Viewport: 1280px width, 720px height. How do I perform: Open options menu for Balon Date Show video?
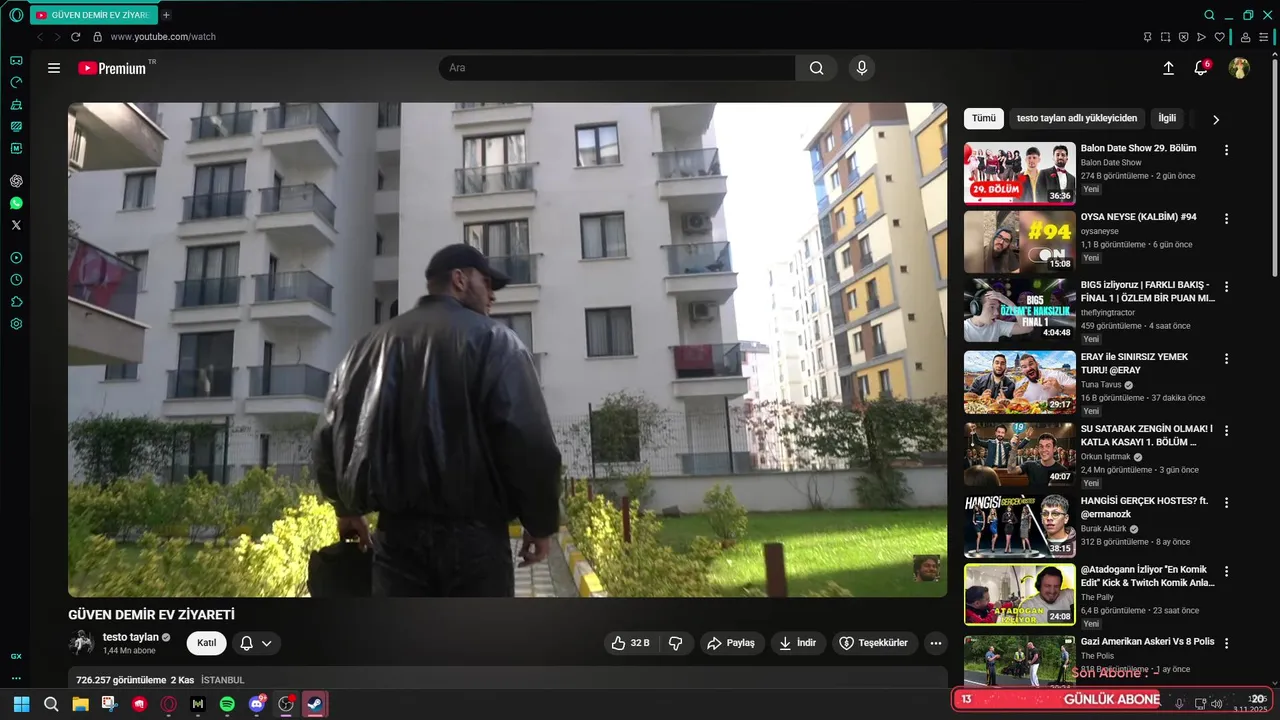click(x=1227, y=150)
